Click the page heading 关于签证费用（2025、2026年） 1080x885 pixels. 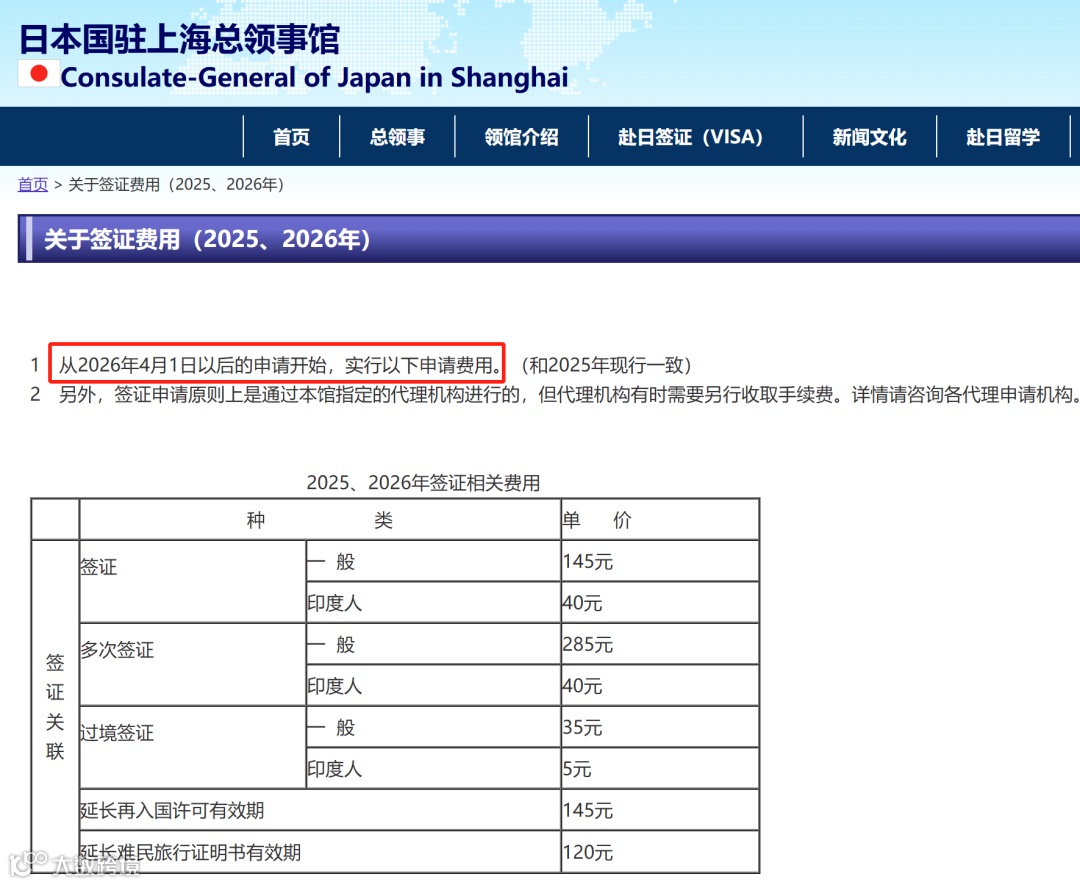[x=207, y=239]
